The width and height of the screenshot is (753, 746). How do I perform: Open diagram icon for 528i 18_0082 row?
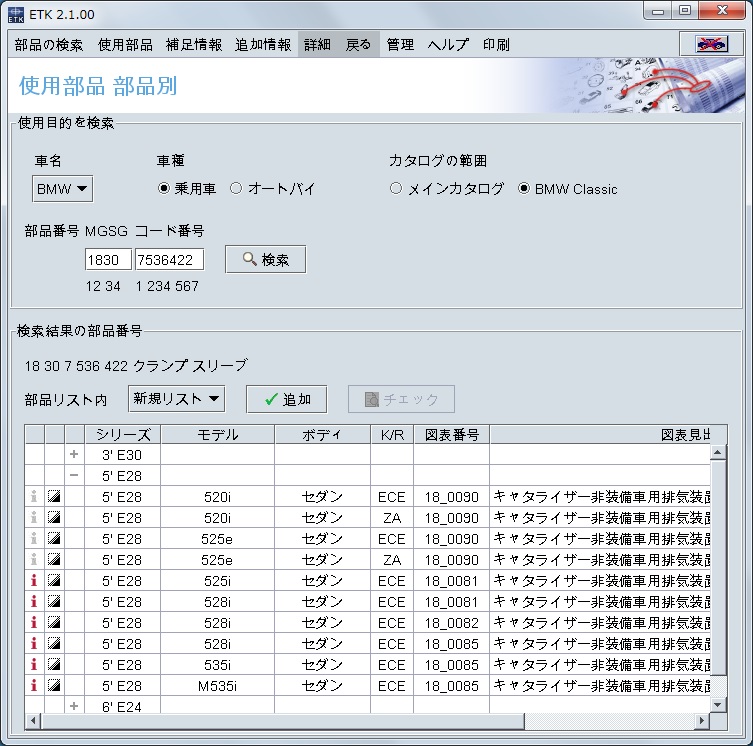pos(54,623)
